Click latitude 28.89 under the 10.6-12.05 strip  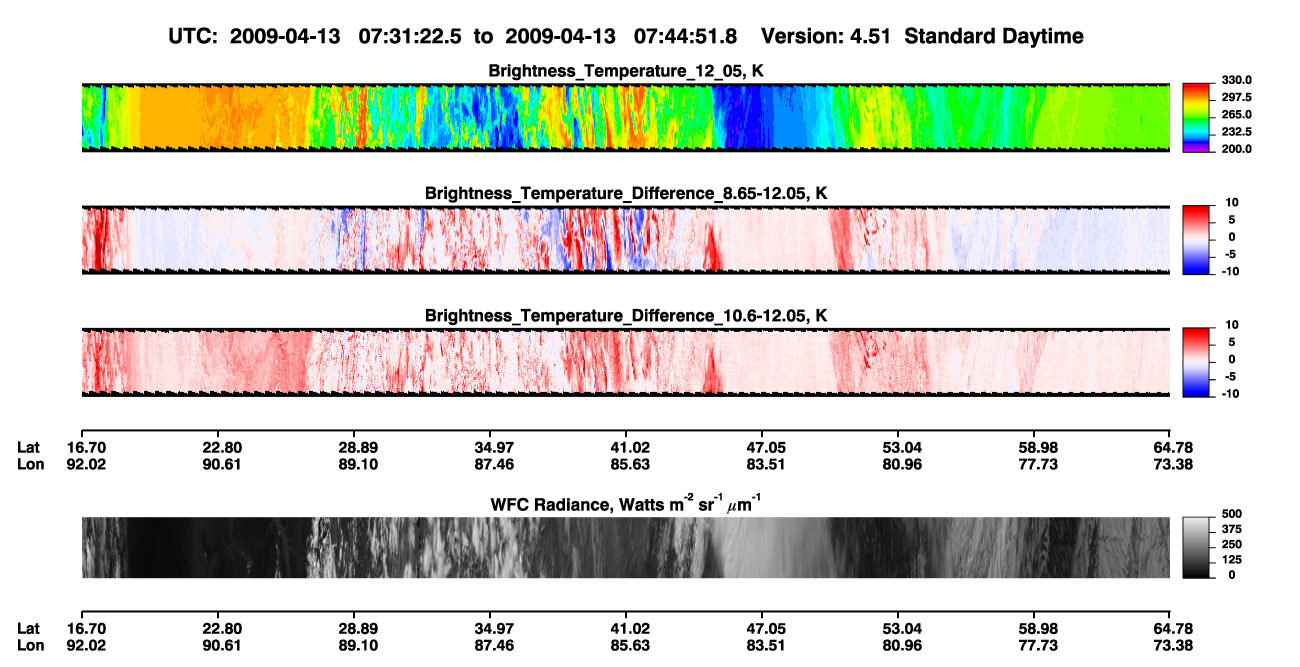coord(353,447)
